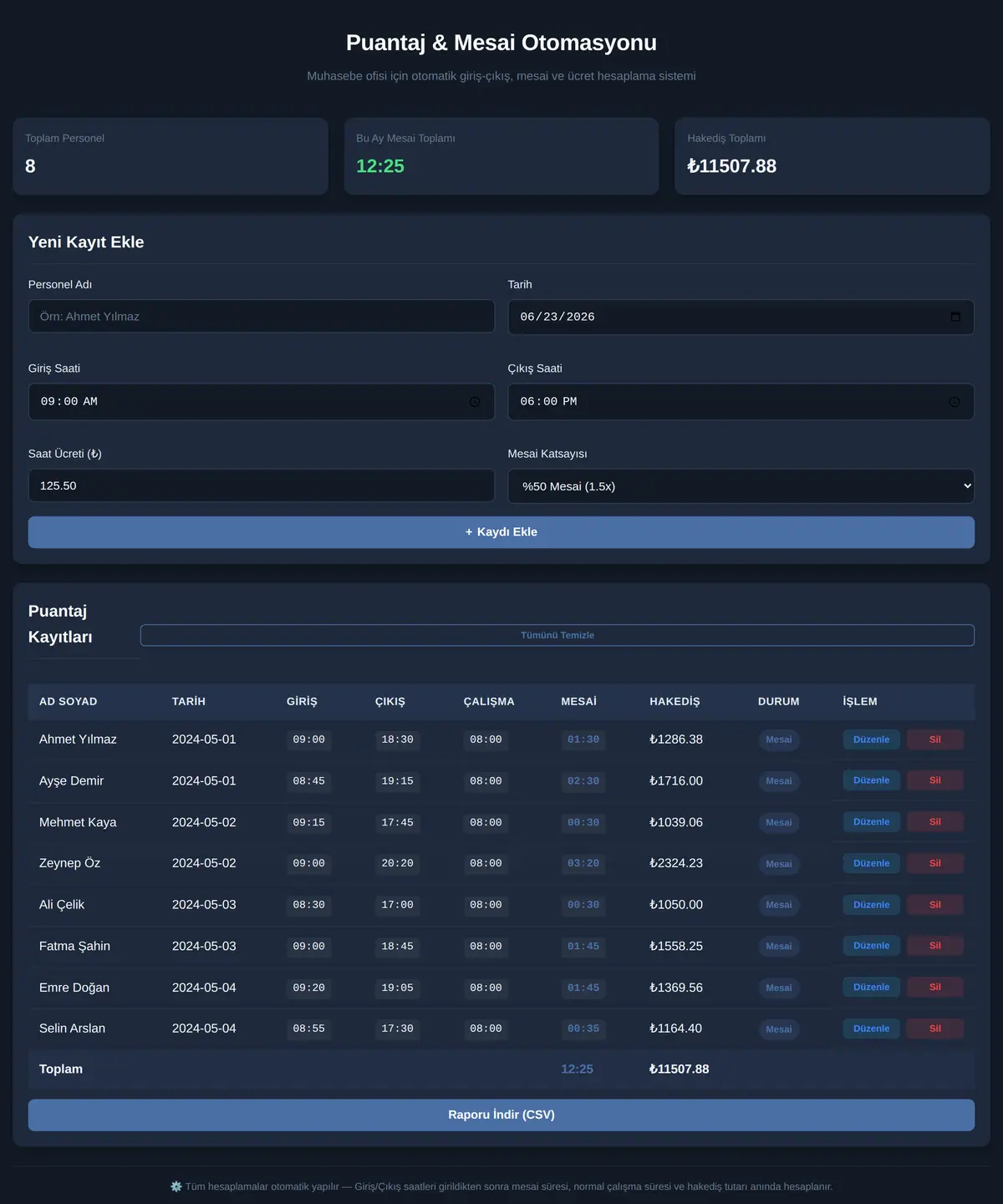Edit Mehmet Kaya's record

click(x=871, y=822)
